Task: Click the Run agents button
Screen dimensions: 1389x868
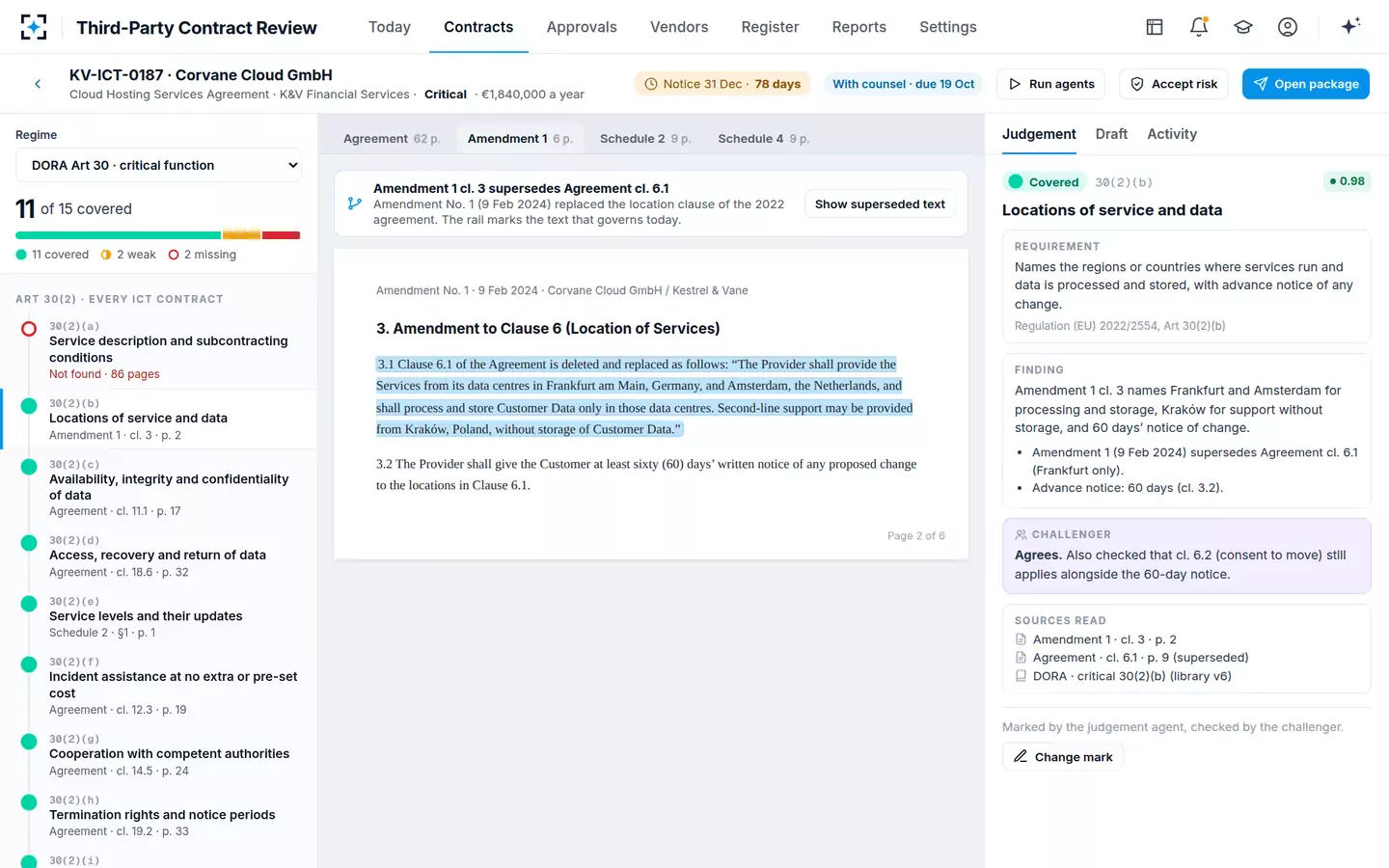Action: pos(1051,84)
